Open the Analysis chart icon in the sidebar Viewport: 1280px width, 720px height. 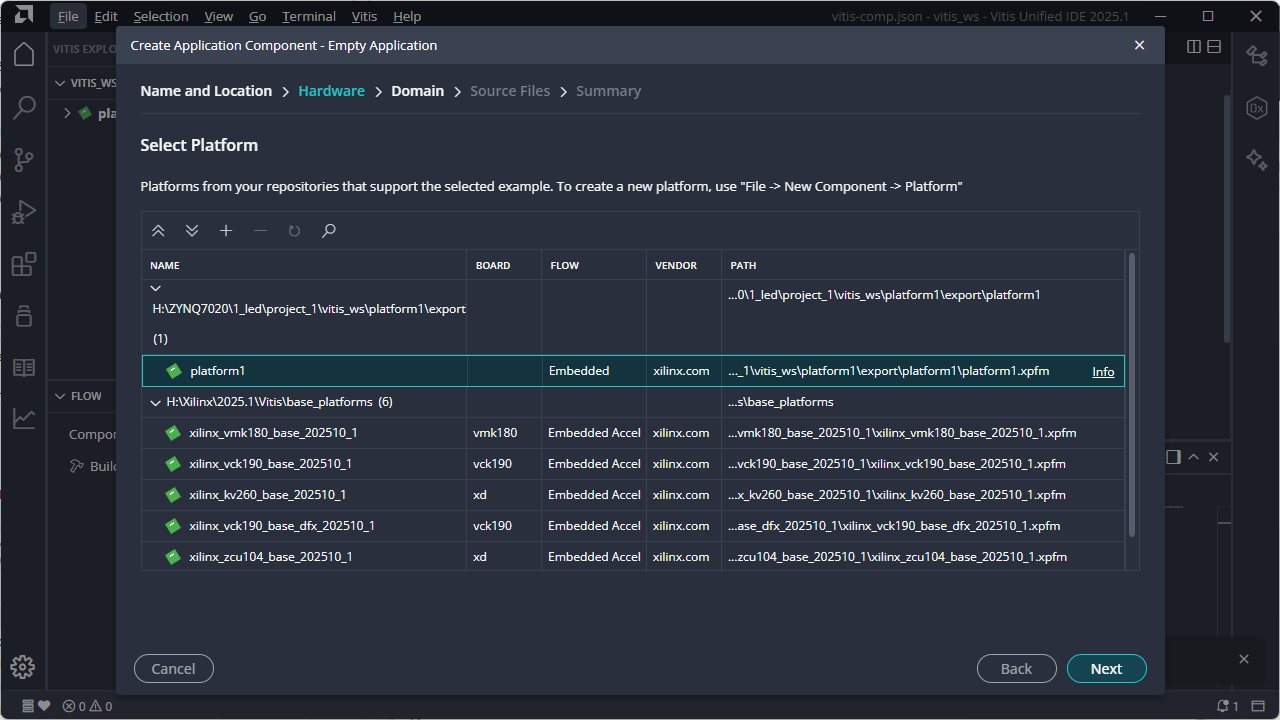[x=23, y=419]
